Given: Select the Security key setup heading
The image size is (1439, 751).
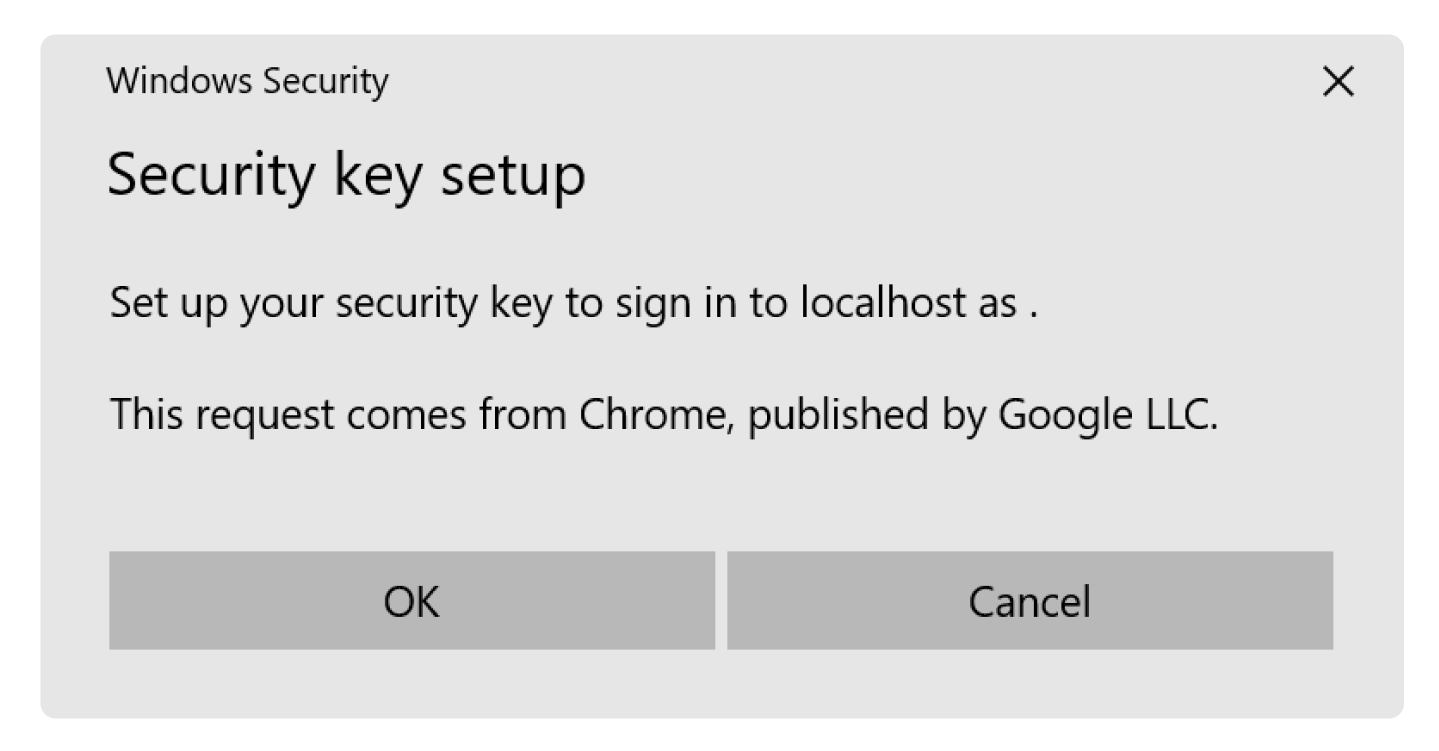Looking at the screenshot, I should (x=347, y=173).
